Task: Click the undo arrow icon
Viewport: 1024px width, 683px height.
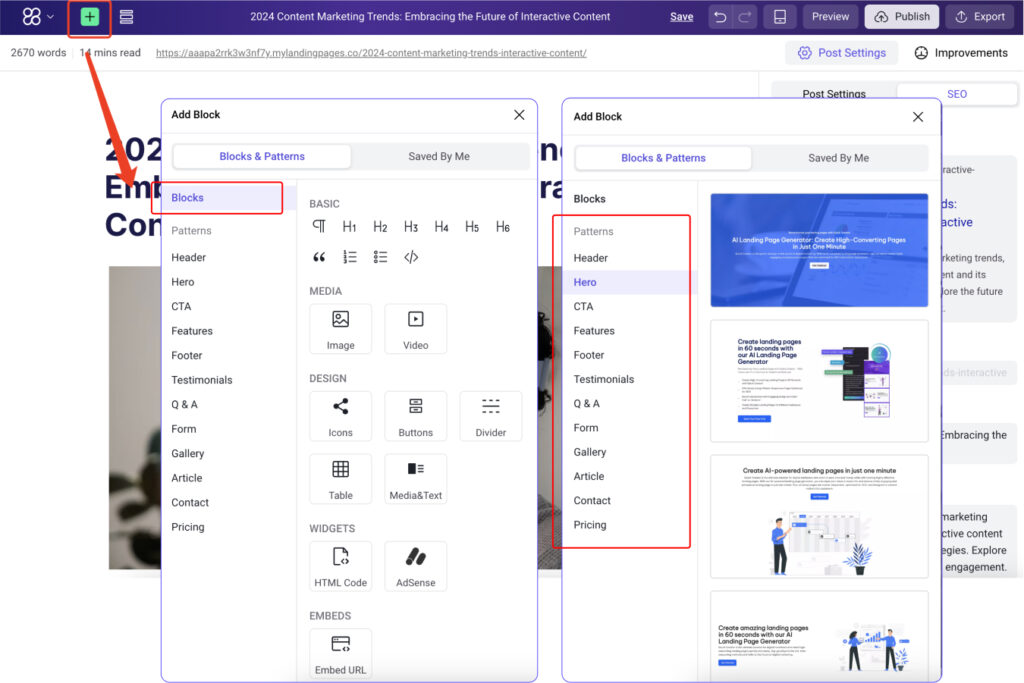Action: point(720,17)
